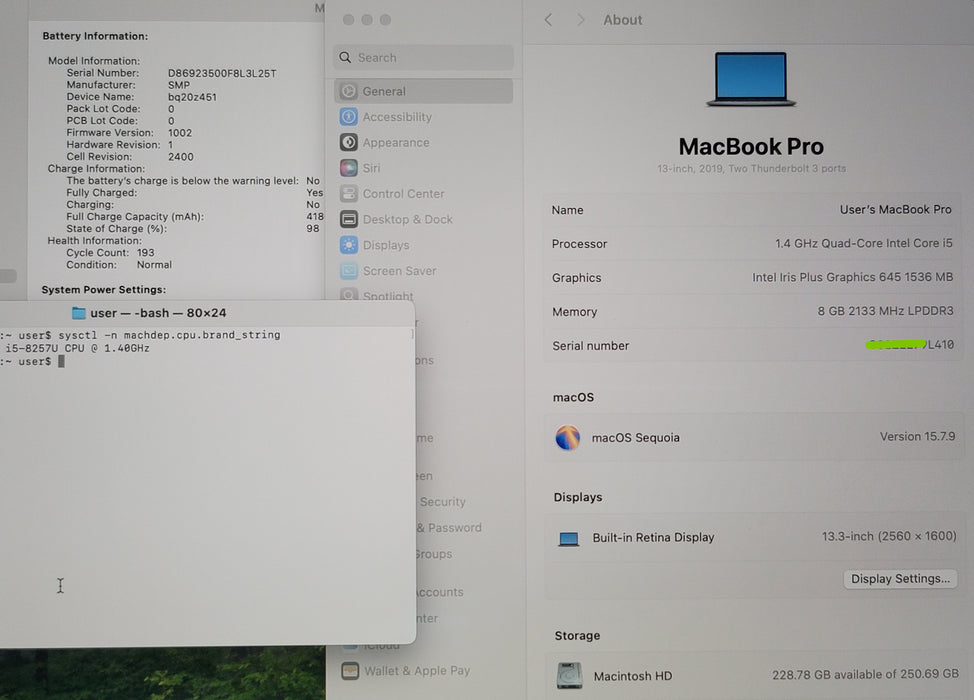This screenshot has height=700, width=974.
Task: Click Manufacturer value SMP
Action: pyautogui.click(x=179, y=85)
